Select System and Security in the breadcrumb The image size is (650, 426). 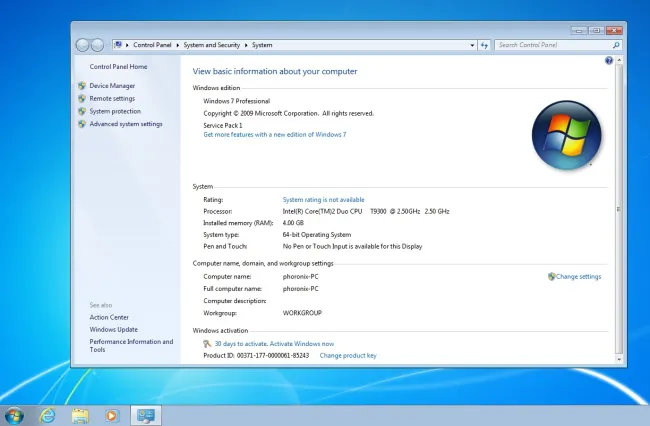[x=213, y=45]
